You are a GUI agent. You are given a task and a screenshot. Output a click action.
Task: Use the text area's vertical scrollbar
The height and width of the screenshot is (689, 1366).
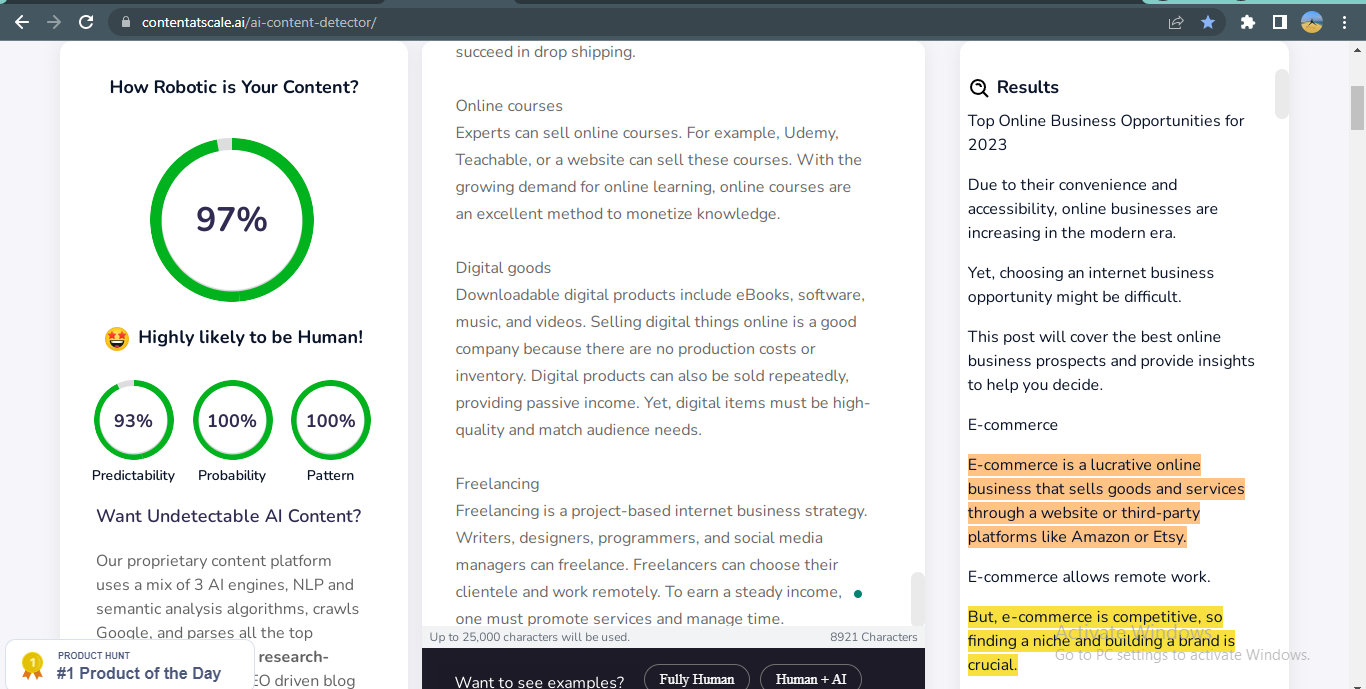pos(917,598)
